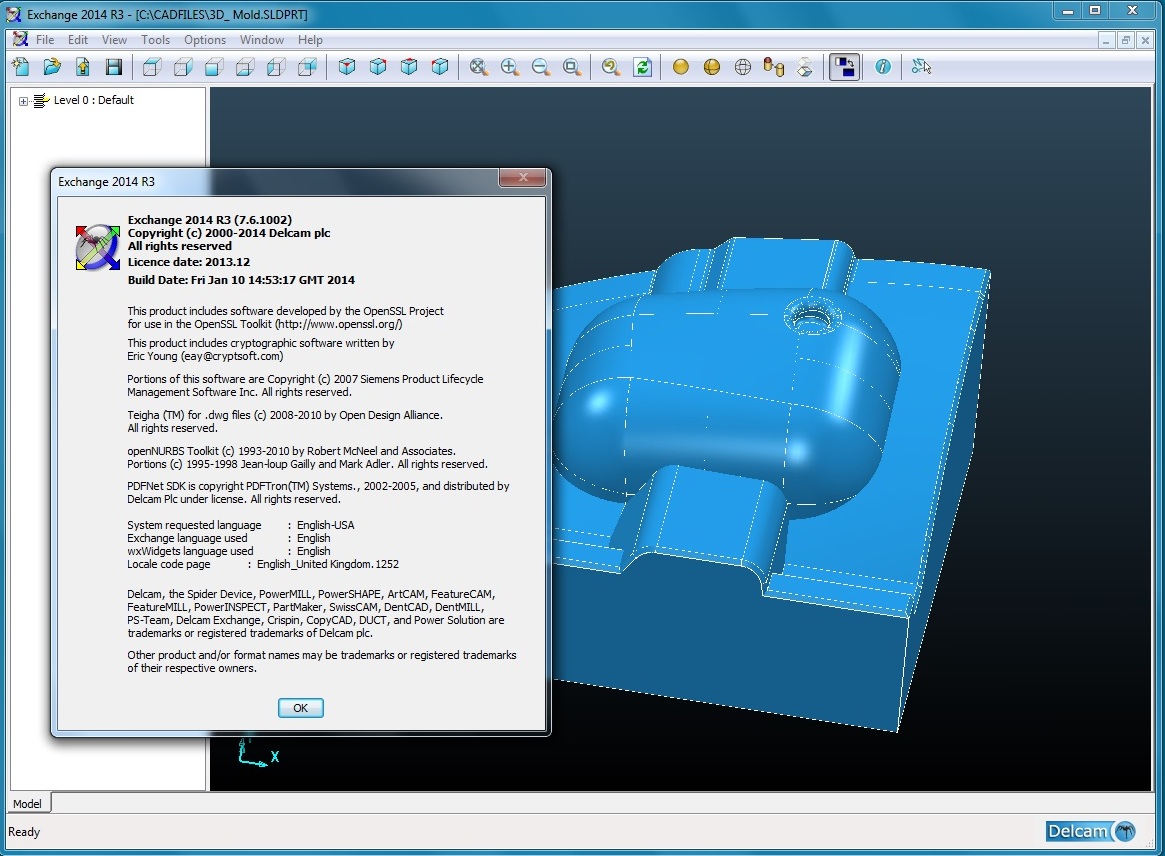Switch to wireframe sphere display
This screenshot has height=856, width=1165.
tap(743, 67)
